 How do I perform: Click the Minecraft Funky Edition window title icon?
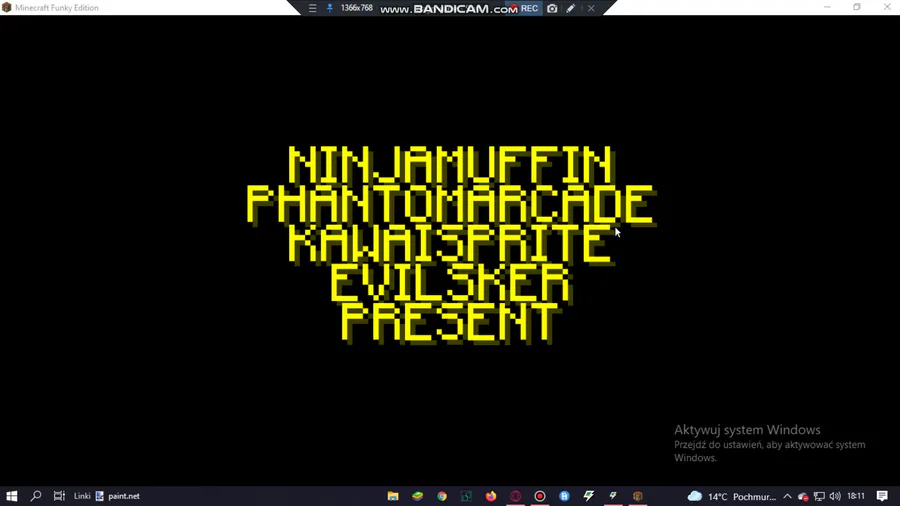[7, 7]
